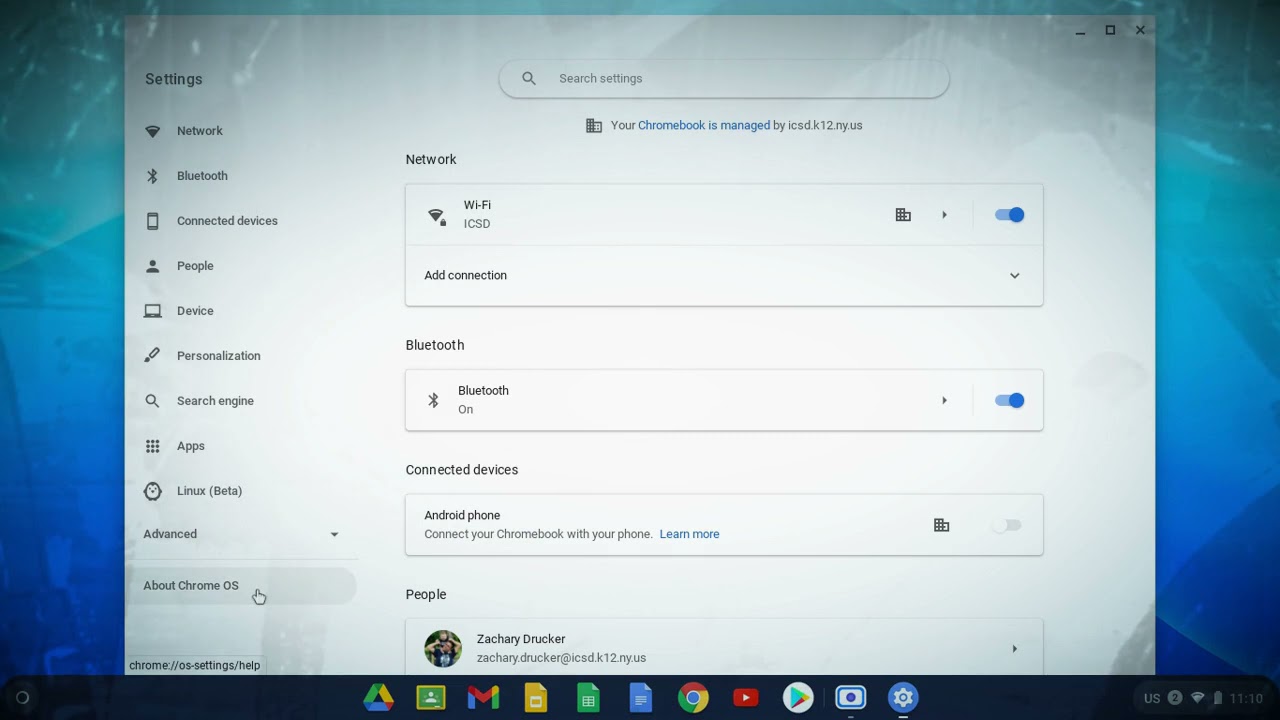Click the Personalization brush icon in sidebar
Image resolution: width=1280 pixels, height=720 pixels.
coord(152,356)
